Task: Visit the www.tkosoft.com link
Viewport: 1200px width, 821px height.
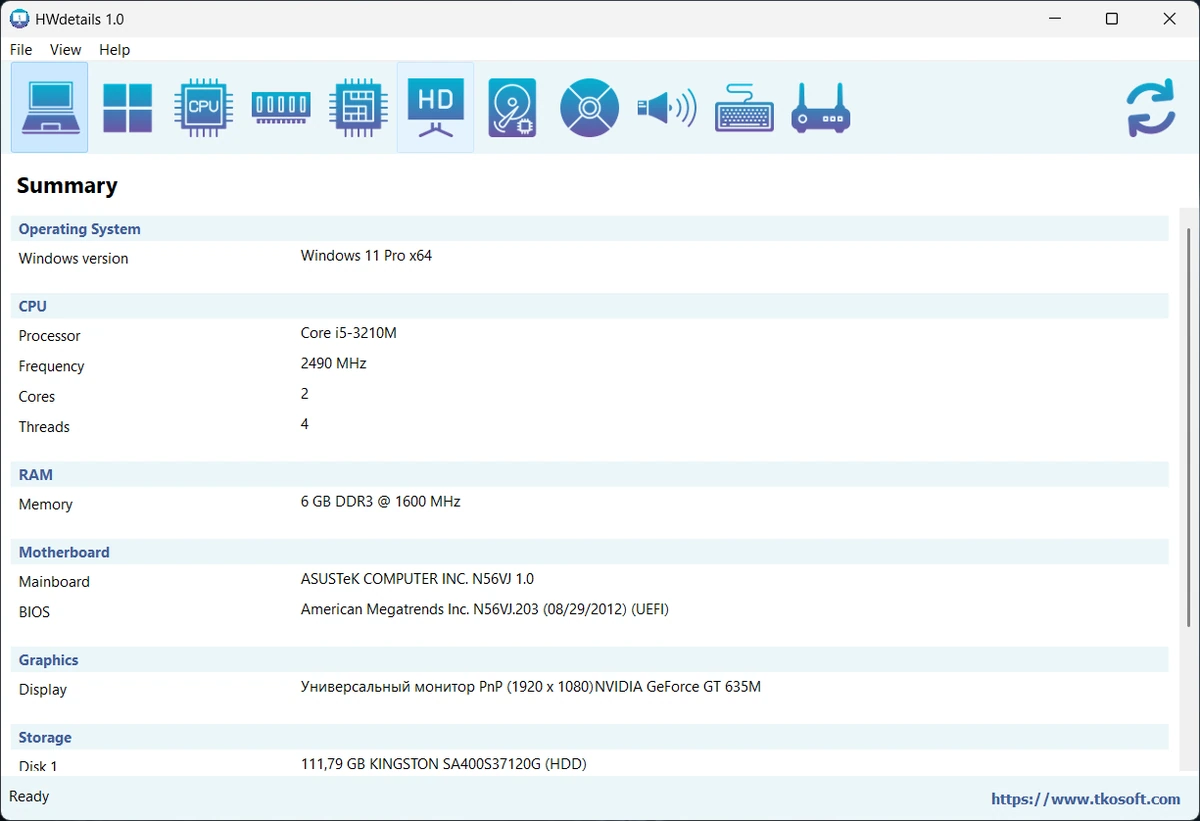Action: tap(1086, 799)
